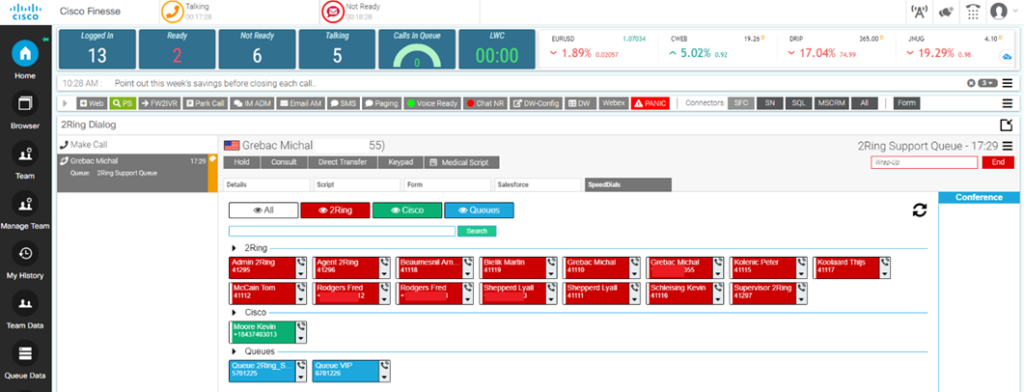The width and height of the screenshot is (1024, 392).
Task: Switch to the SpeedDials tab
Action: [628, 185]
